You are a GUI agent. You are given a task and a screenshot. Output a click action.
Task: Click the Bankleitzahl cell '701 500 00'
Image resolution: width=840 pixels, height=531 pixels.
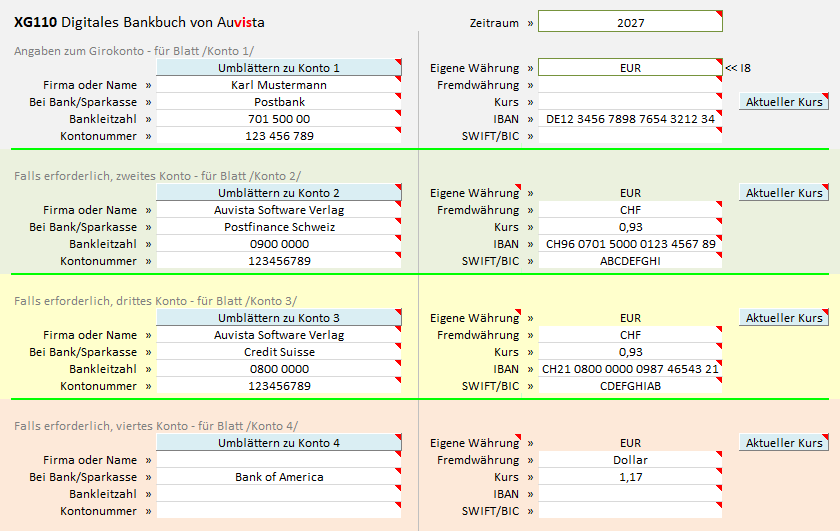tap(278, 119)
